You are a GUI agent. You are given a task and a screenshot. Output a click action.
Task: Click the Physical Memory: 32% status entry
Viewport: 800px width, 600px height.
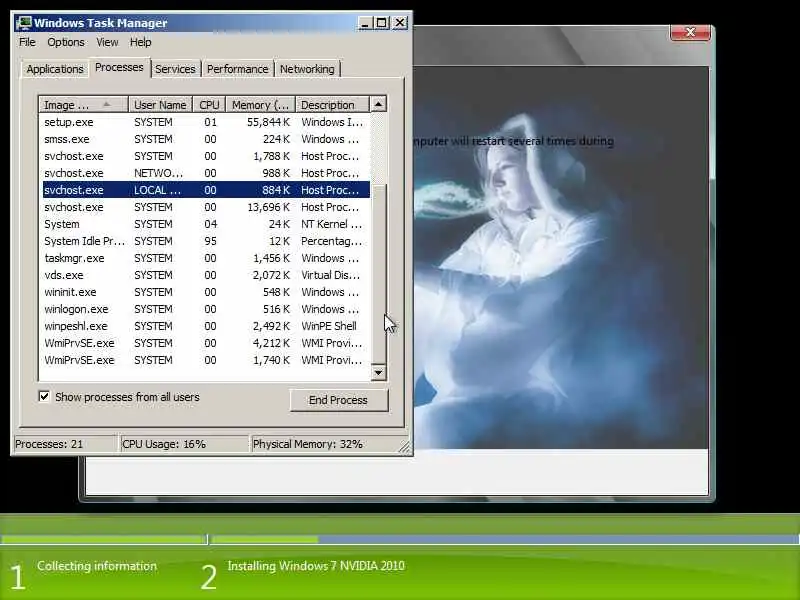pyautogui.click(x=324, y=444)
